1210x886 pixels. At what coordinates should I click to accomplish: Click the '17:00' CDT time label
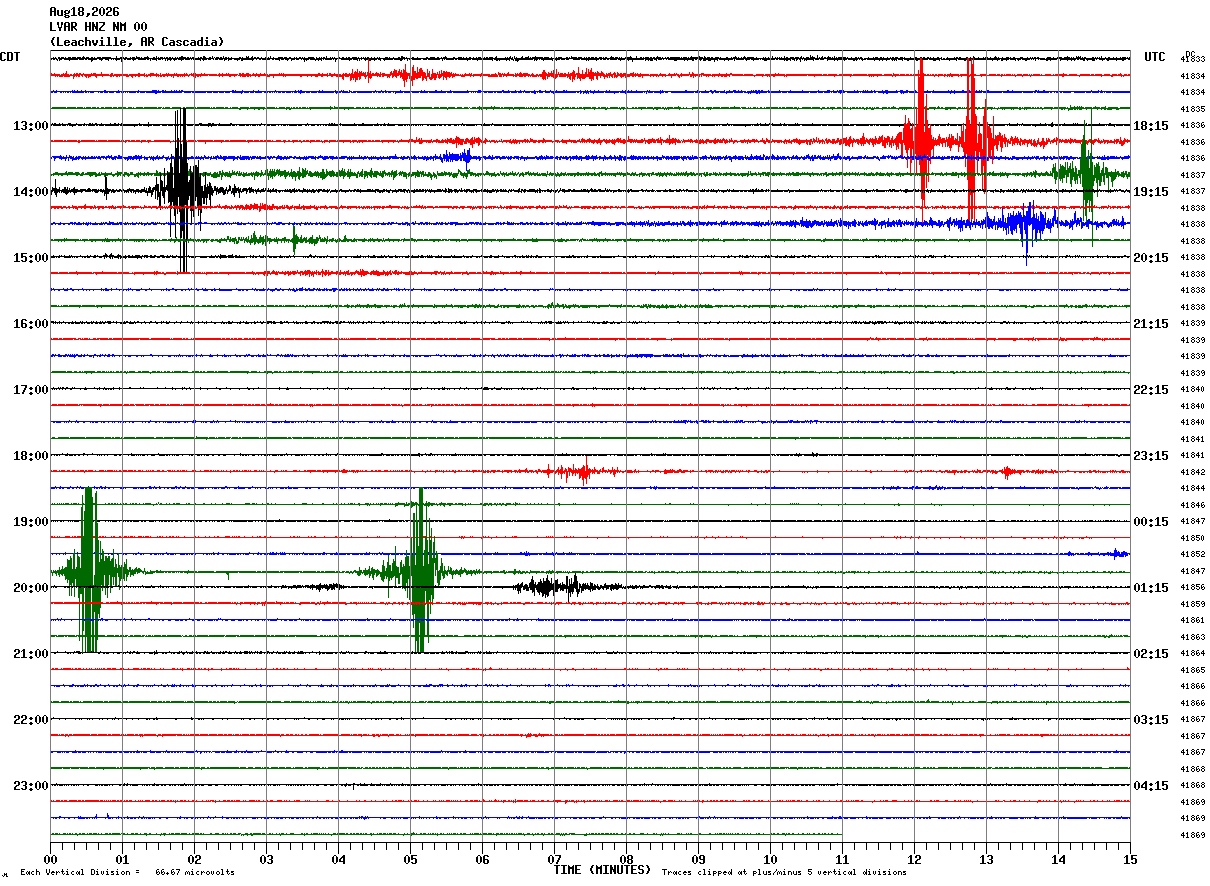31,390
